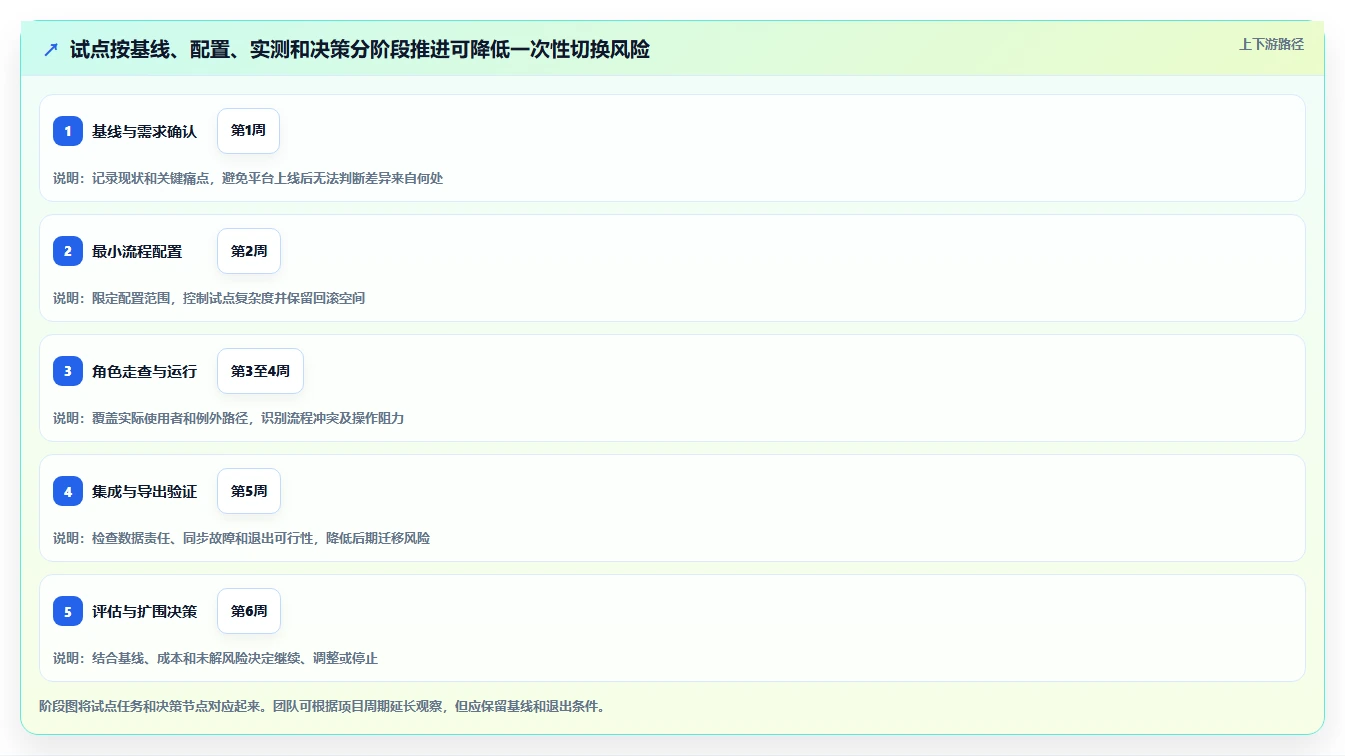This screenshot has width=1345, height=756.
Task: Click the arrow icon beside the headline
Action: [51, 49]
